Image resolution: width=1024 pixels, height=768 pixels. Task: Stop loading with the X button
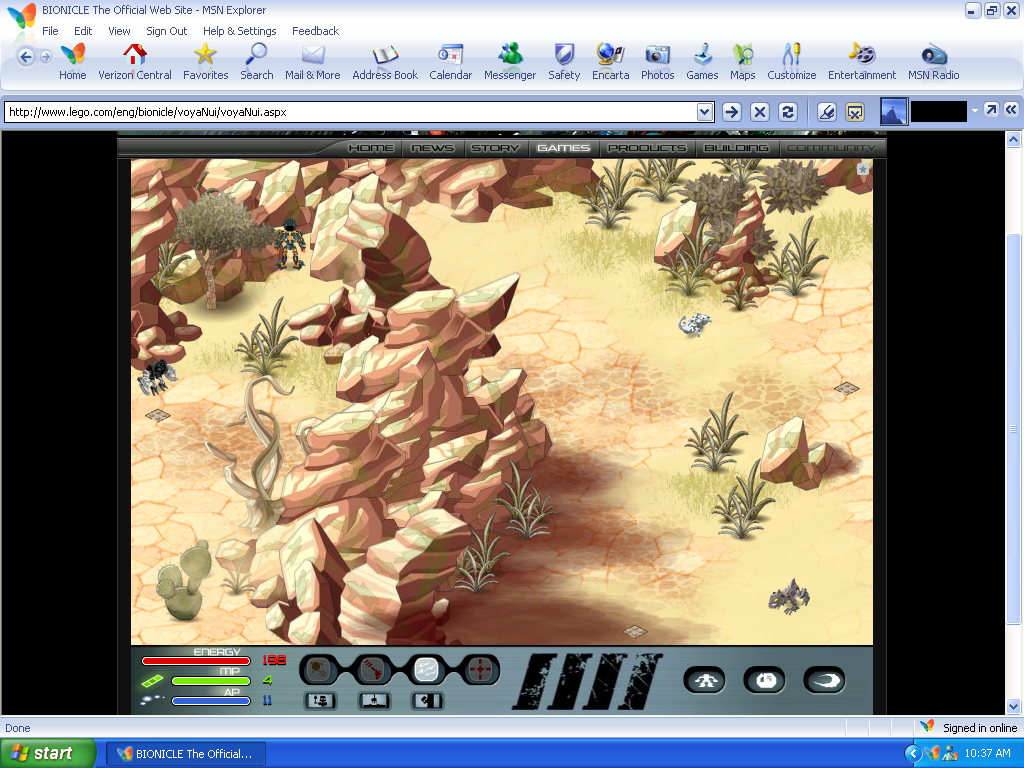click(x=760, y=112)
